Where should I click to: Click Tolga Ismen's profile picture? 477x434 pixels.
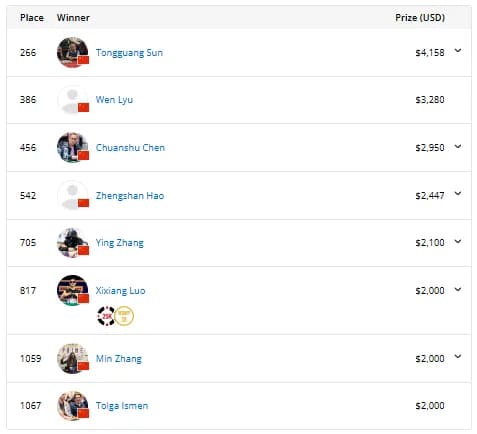pyautogui.click(x=73, y=406)
